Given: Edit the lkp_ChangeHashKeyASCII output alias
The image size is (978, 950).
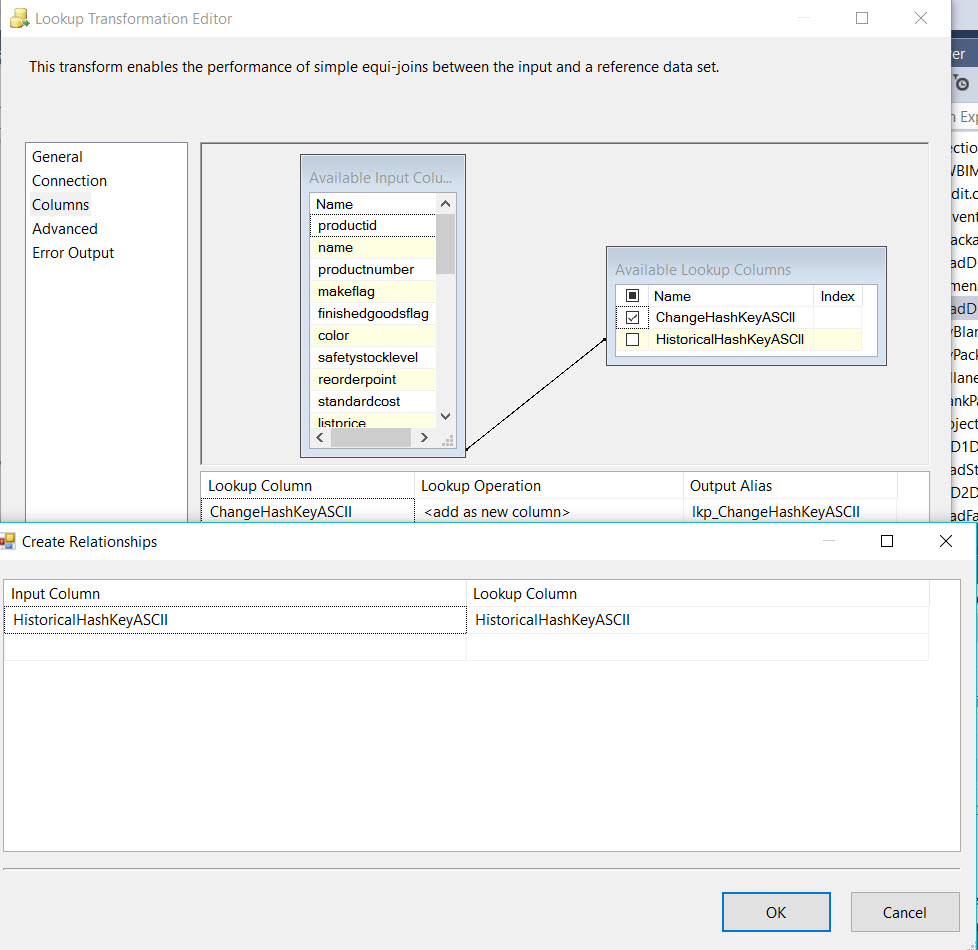Looking at the screenshot, I should pos(790,511).
